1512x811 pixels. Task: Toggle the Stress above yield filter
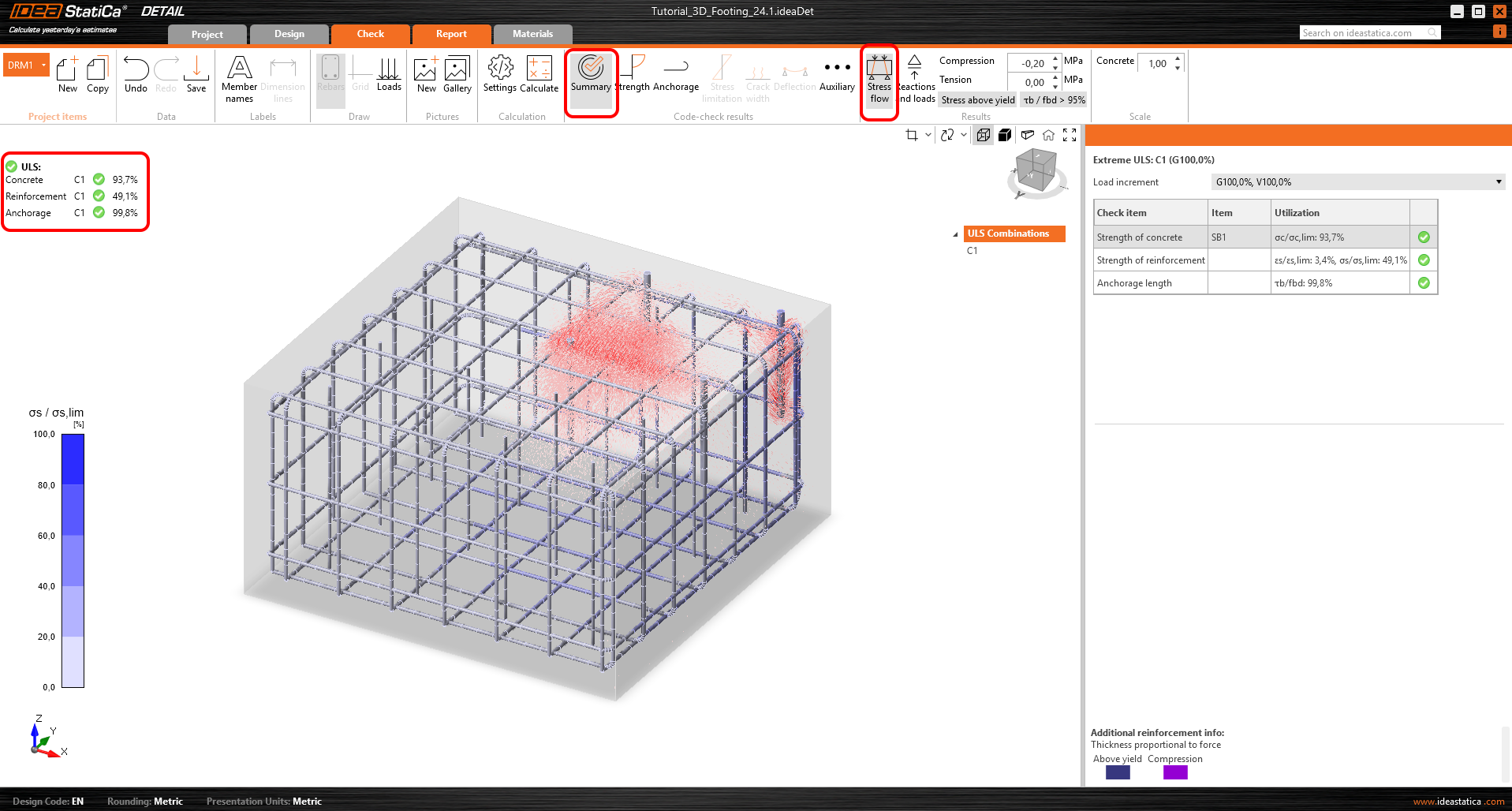click(977, 100)
